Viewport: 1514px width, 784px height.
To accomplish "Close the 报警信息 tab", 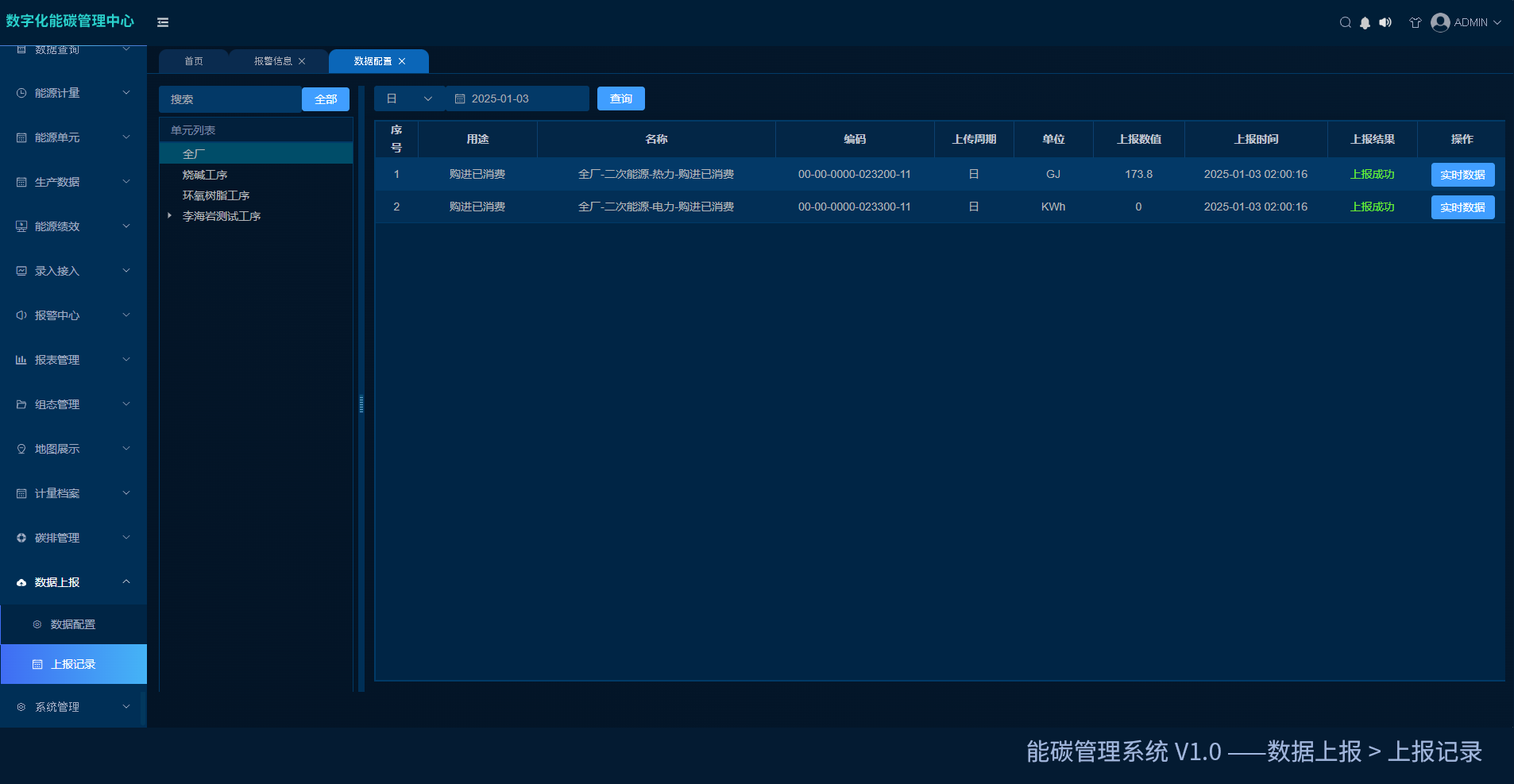I will 302,61.
